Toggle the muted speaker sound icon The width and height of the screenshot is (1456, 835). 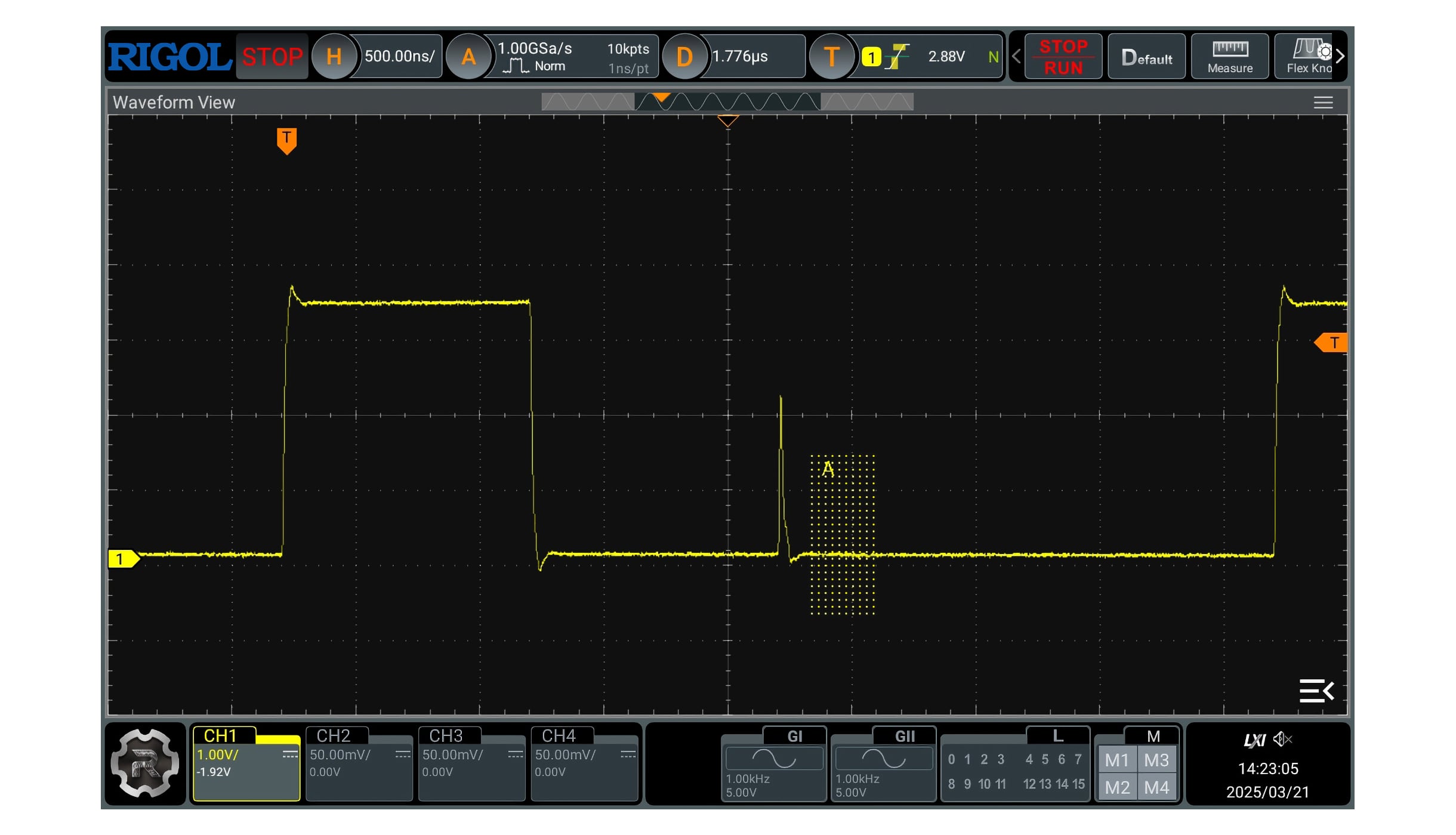coord(1282,740)
